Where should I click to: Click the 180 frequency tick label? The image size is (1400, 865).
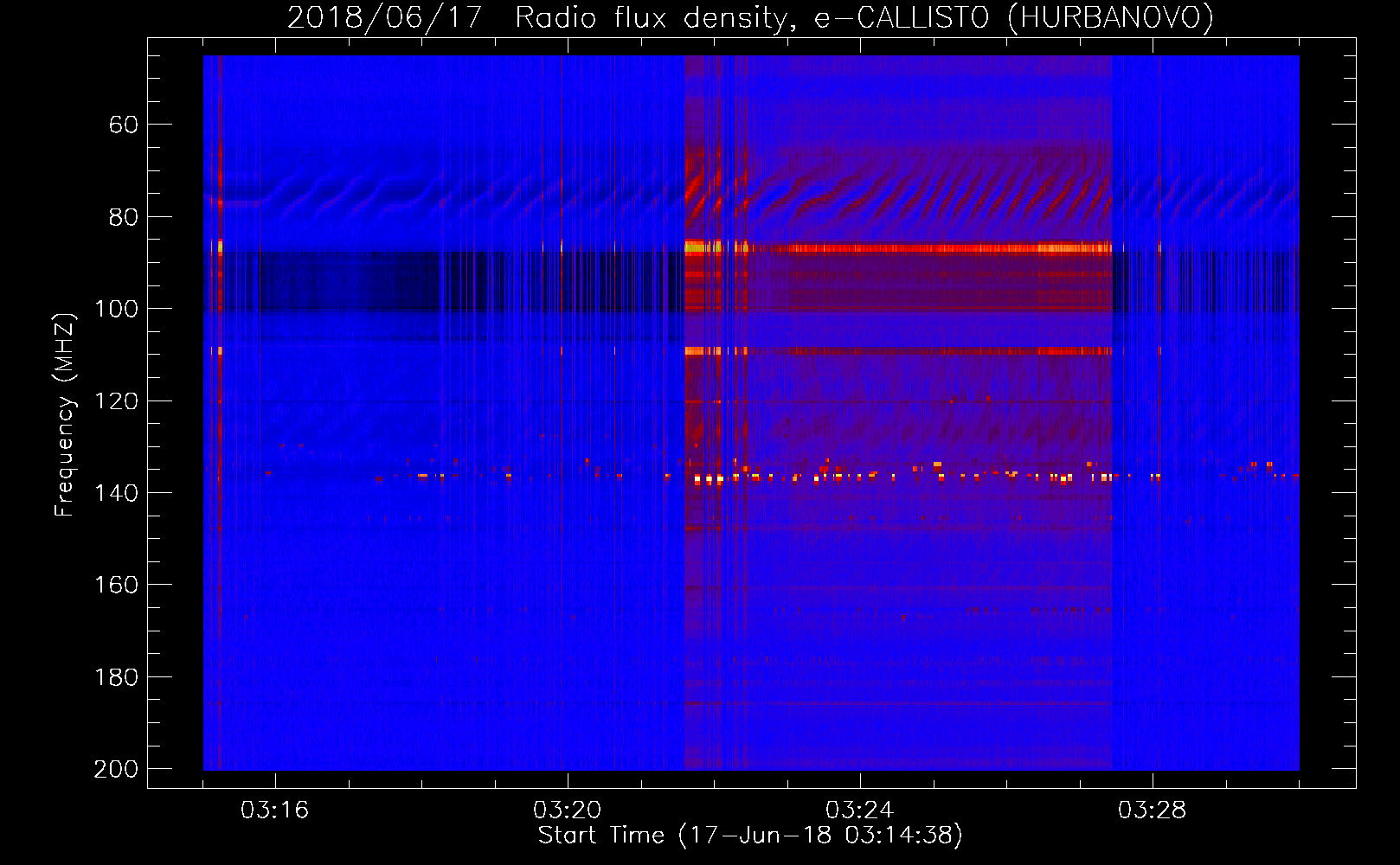(116, 677)
